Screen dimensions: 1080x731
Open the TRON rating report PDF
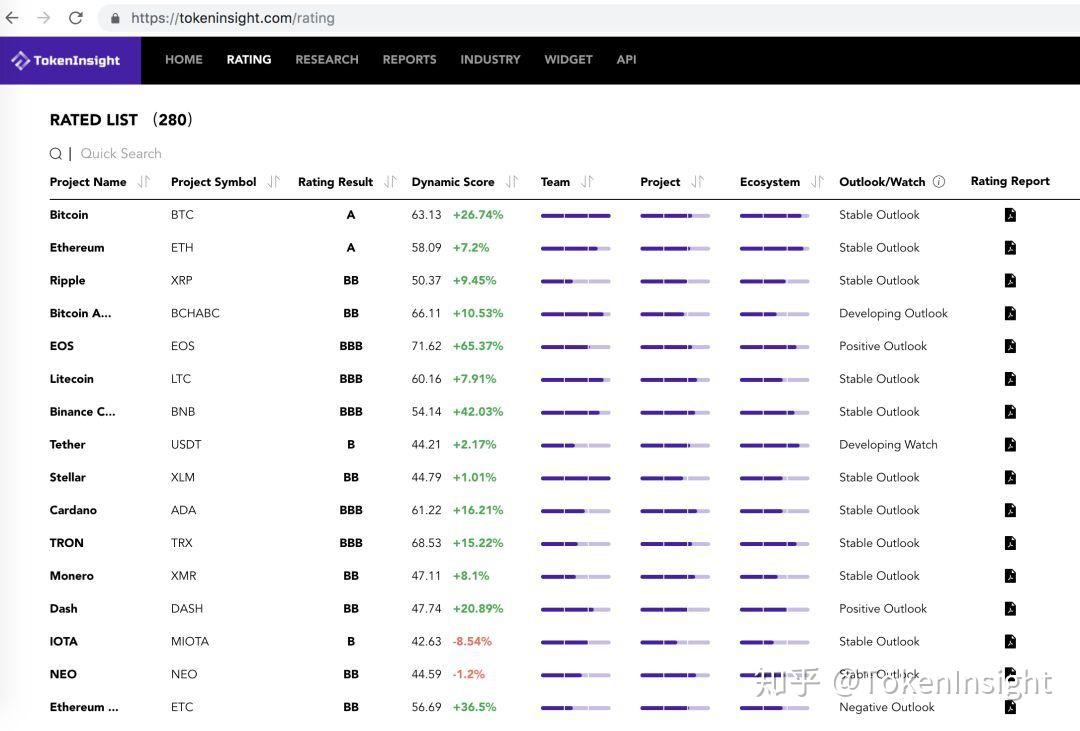(1010, 542)
